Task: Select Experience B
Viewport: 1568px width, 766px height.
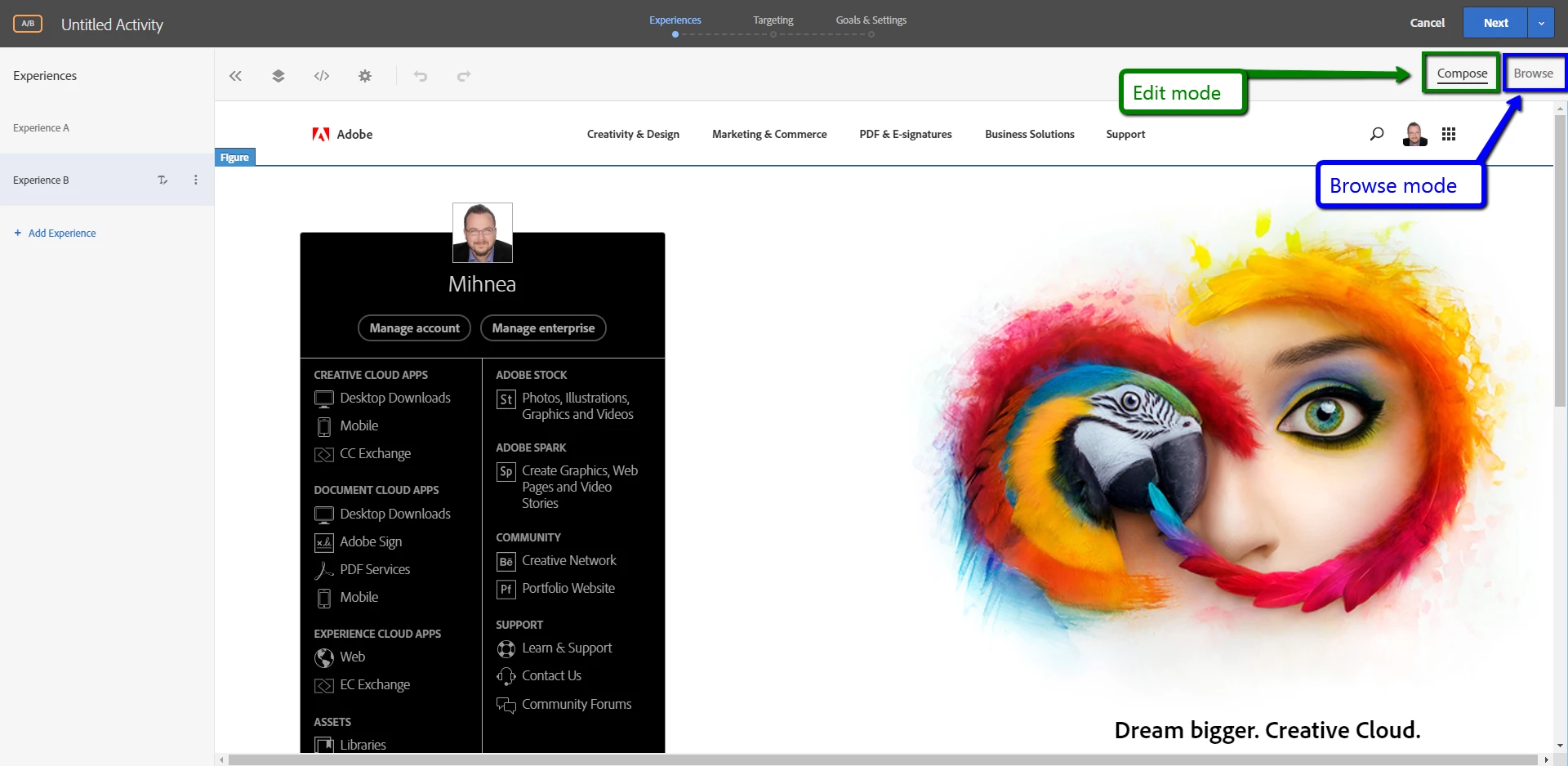Action: coord(107,180)
